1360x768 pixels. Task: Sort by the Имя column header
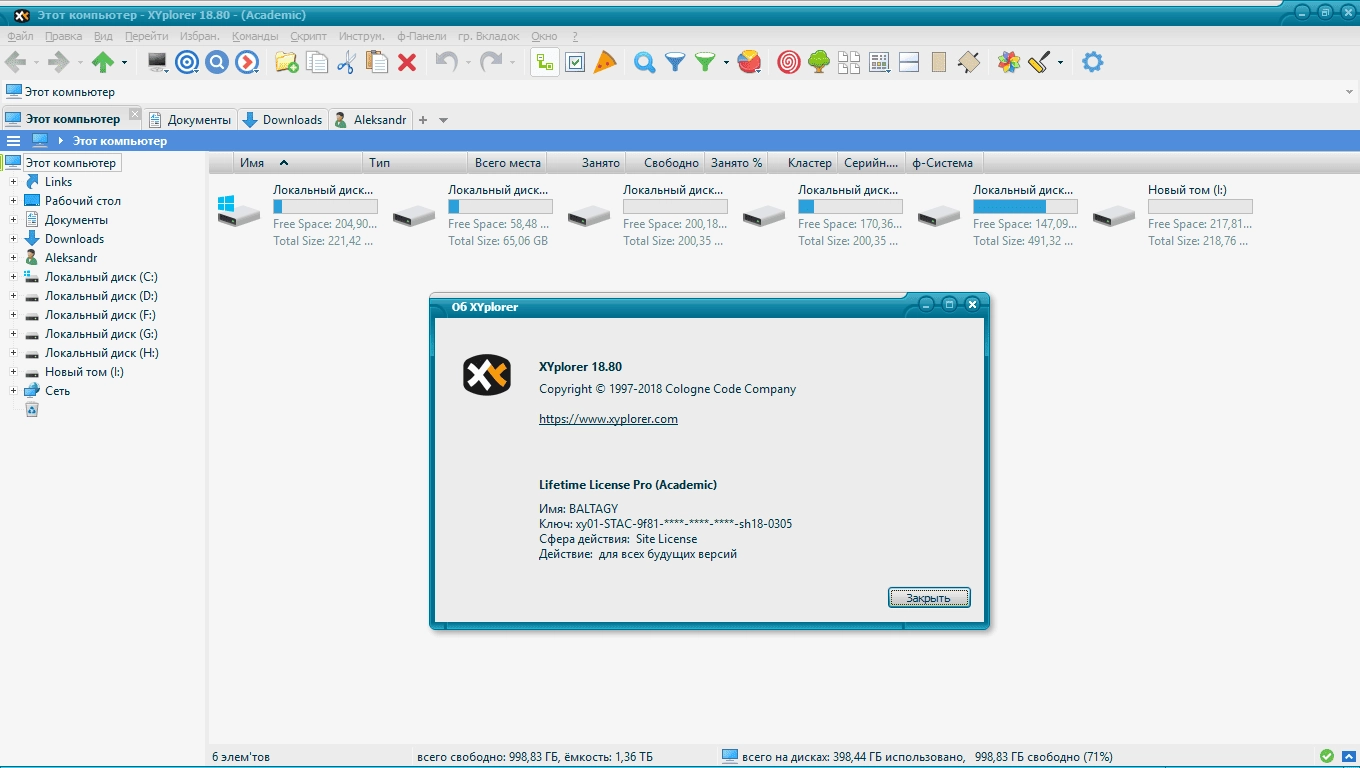point(299,163)
